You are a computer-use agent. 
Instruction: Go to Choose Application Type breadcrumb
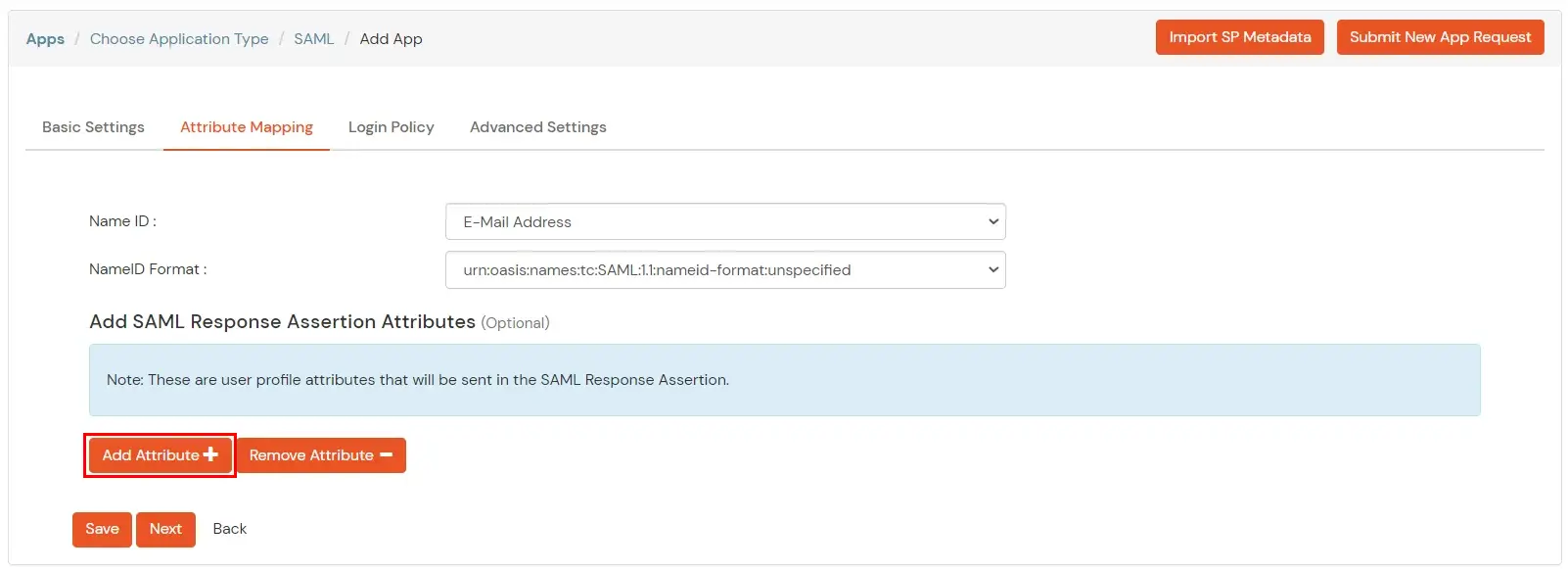click(179, 39)
